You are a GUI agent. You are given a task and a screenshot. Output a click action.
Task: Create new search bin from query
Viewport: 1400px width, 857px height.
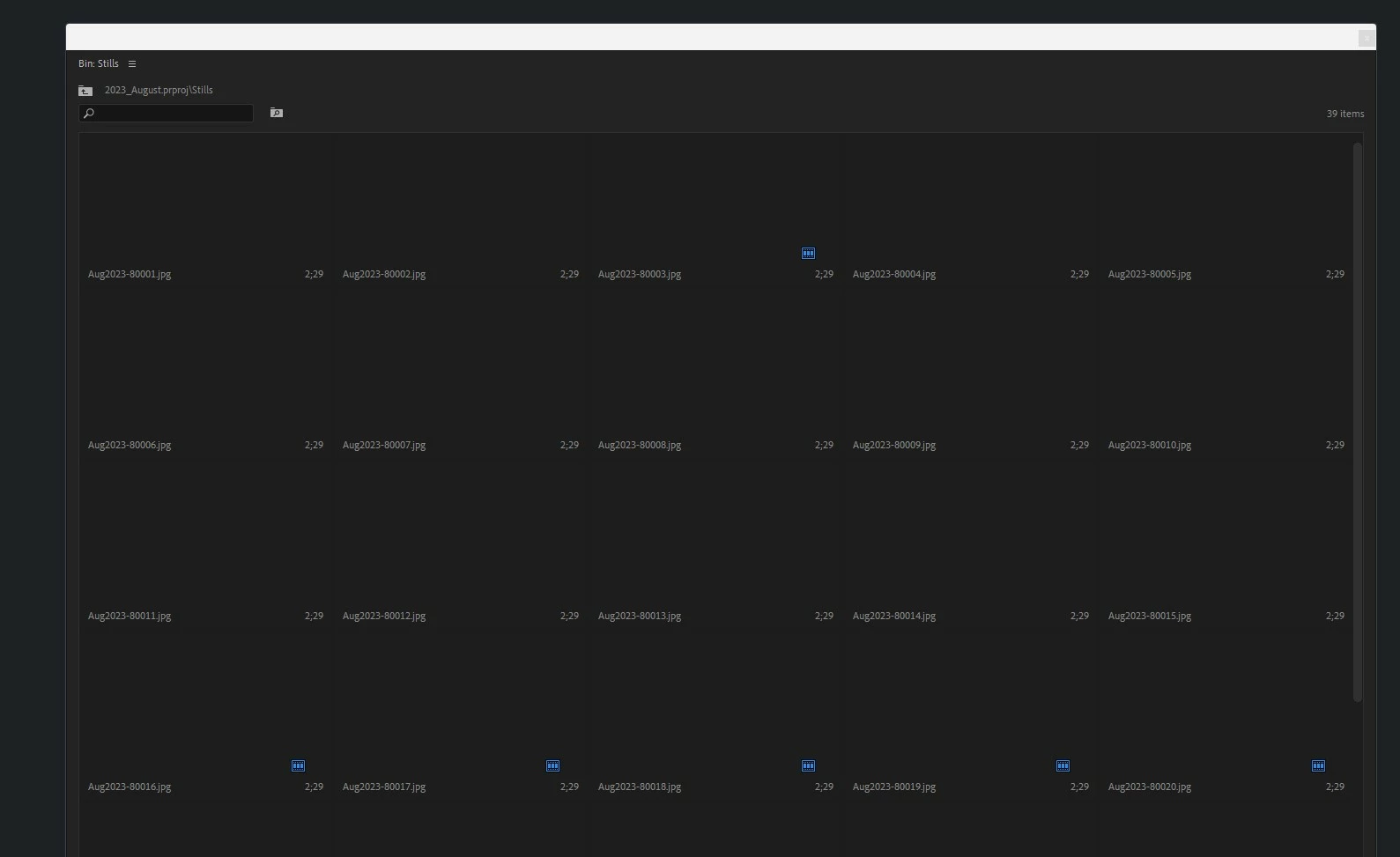point(277,113)
